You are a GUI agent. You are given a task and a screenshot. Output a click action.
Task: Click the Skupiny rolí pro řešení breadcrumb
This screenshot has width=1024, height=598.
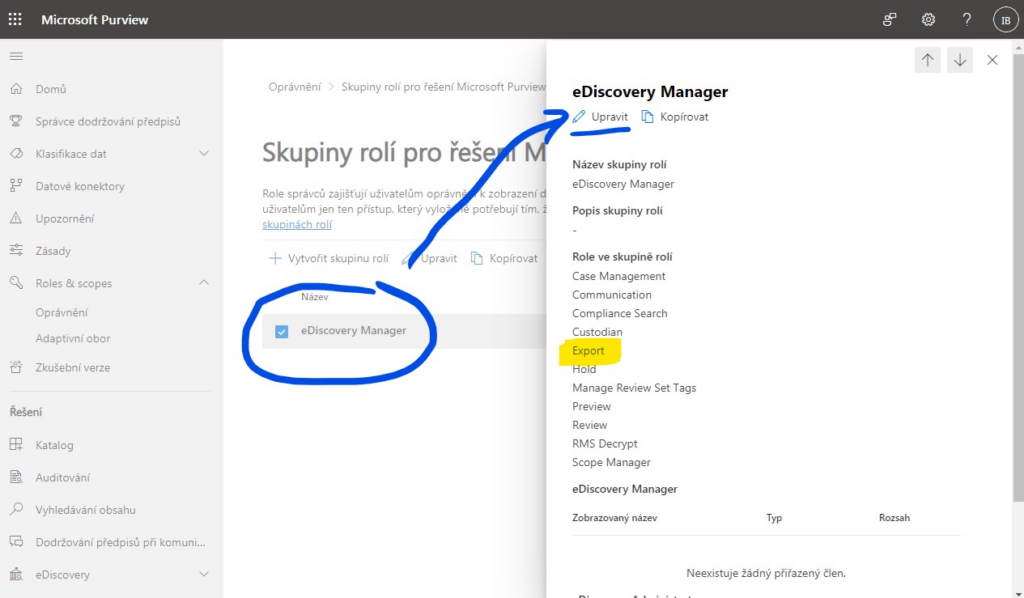pyautogui.click(x=443, y=87)
